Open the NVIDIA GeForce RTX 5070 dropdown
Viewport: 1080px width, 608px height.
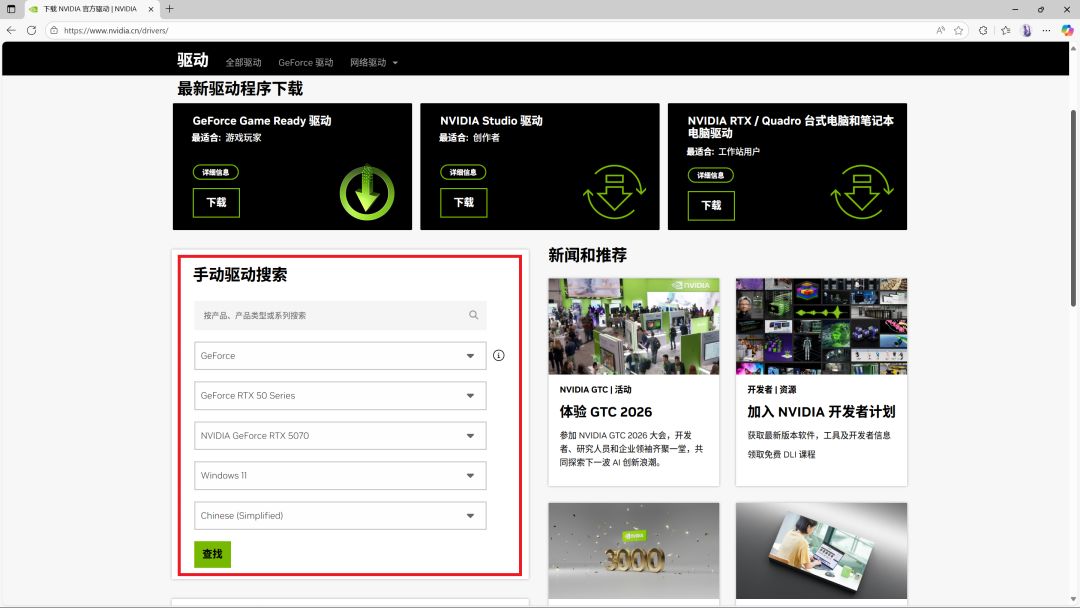[340, 436]
